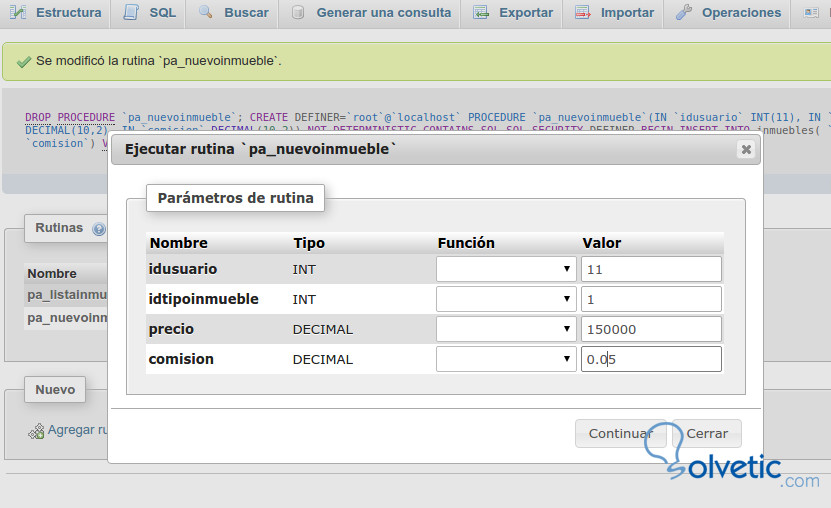Click the Nombre header in dialog
Viewport: 831px width, 508px height.
pos(179,243)
